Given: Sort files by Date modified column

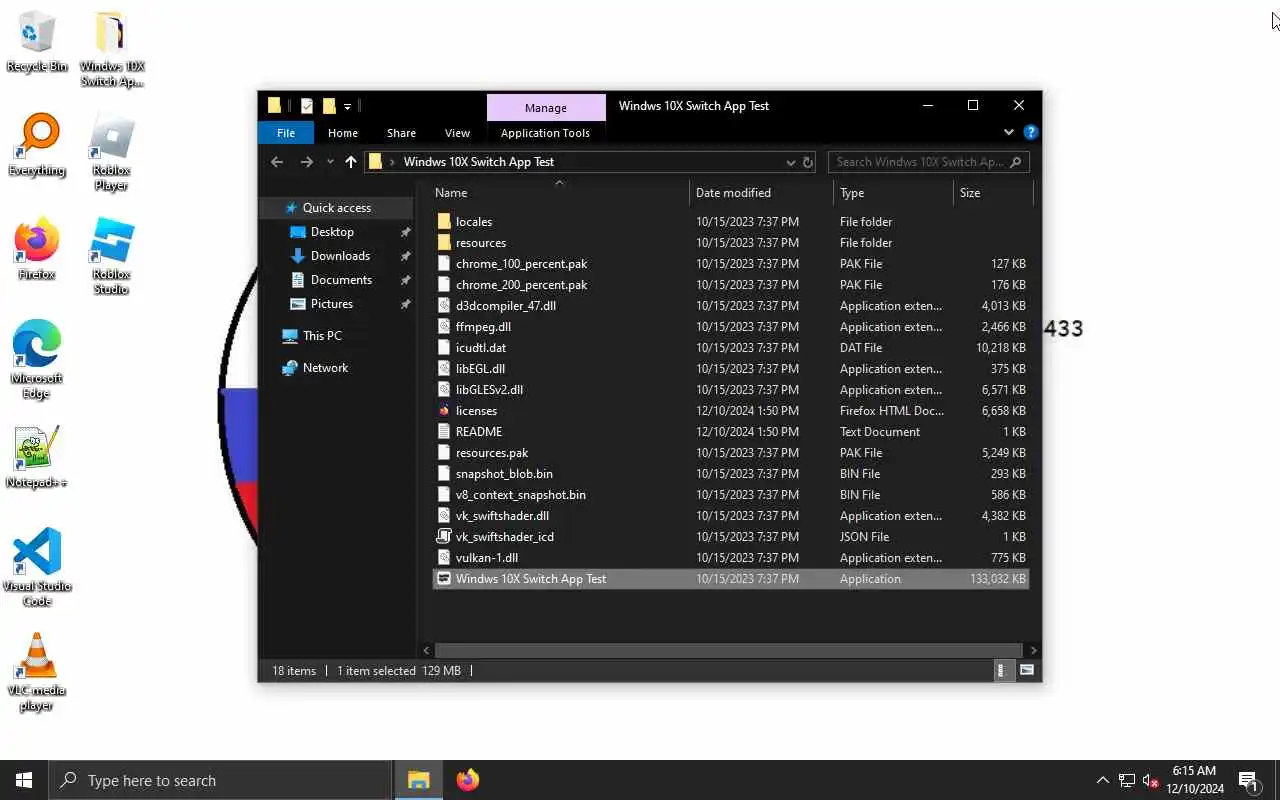Looking at the screenshot, I should [761, 193].
